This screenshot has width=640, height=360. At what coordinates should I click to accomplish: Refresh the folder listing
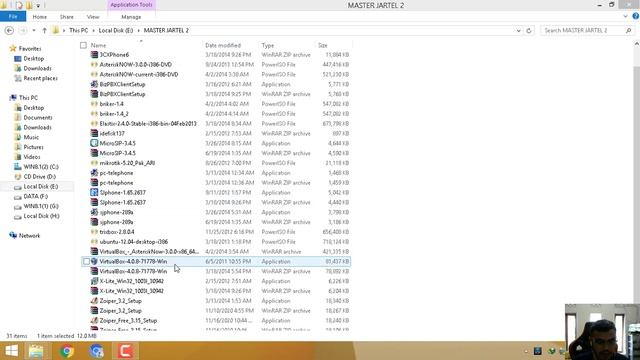click(x=529, y=31)
